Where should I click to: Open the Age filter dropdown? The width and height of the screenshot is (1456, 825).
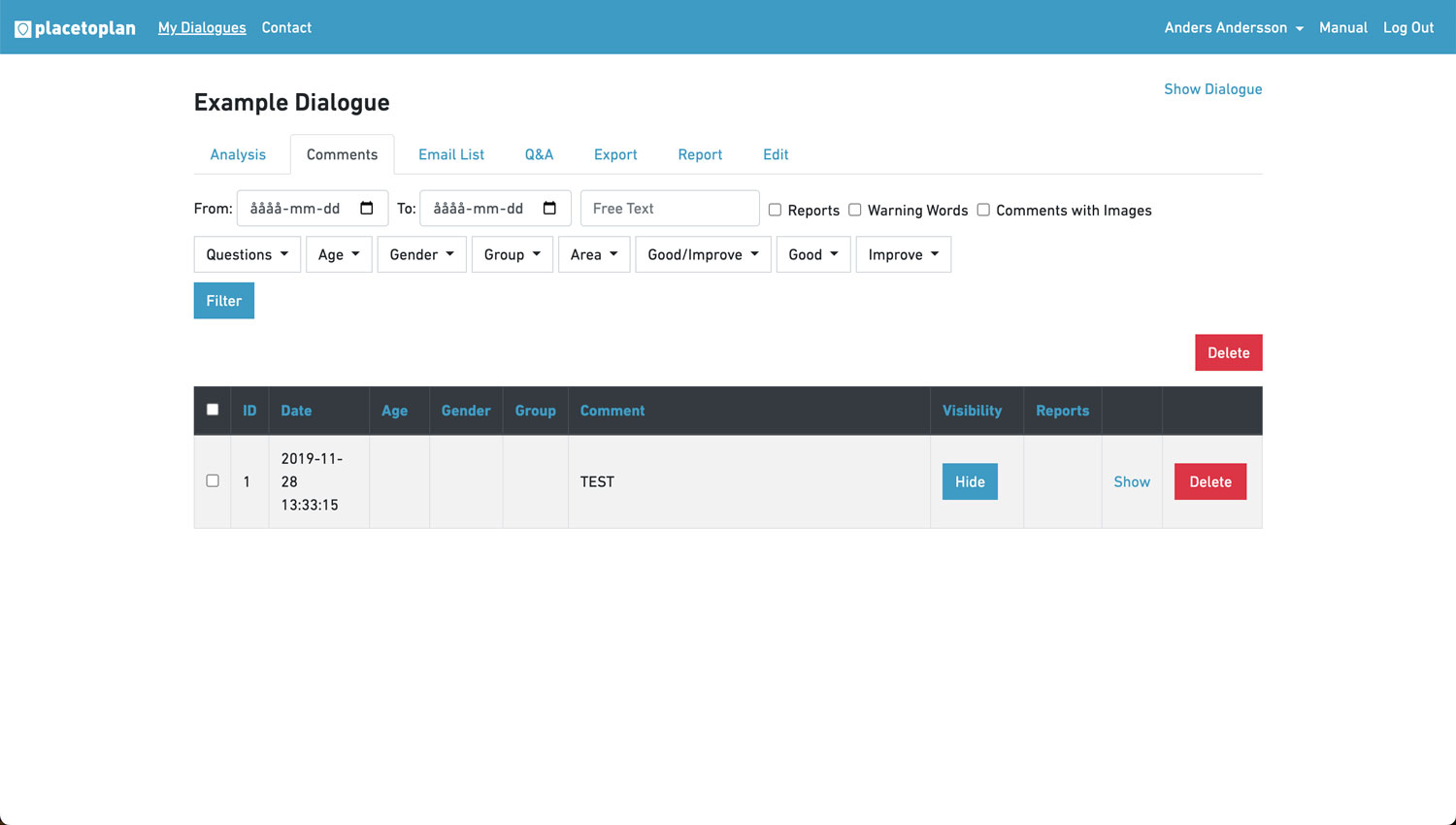click(339, 254)
